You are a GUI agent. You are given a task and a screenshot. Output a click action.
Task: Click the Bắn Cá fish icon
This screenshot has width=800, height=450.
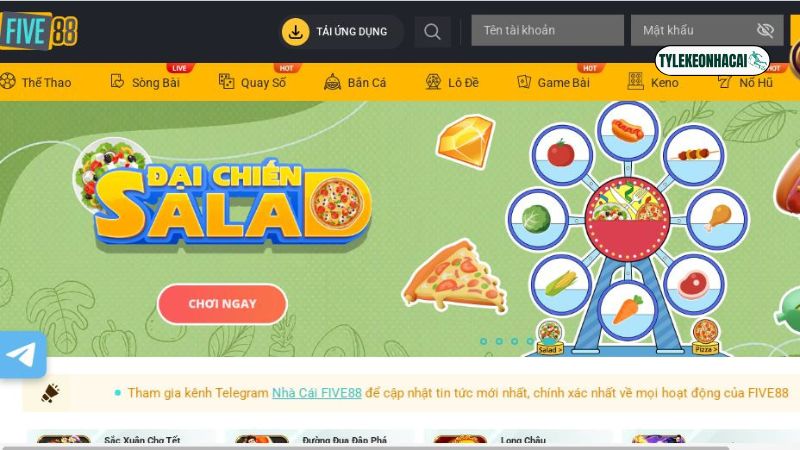pyautogui.click(x=333, y=82)
